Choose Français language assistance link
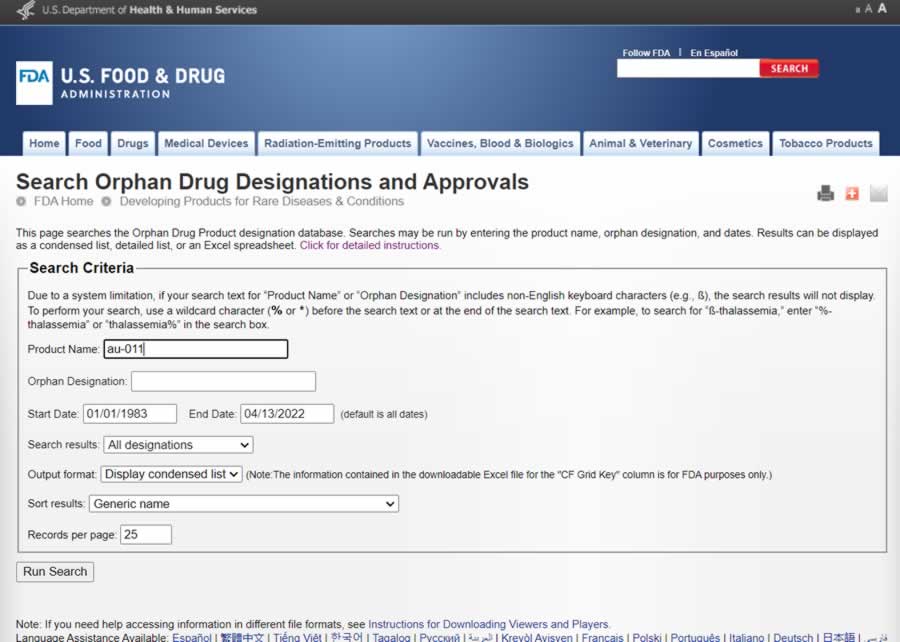Image resolution: width=900 pixels, height=642 pixels. (x=602, y=637)
